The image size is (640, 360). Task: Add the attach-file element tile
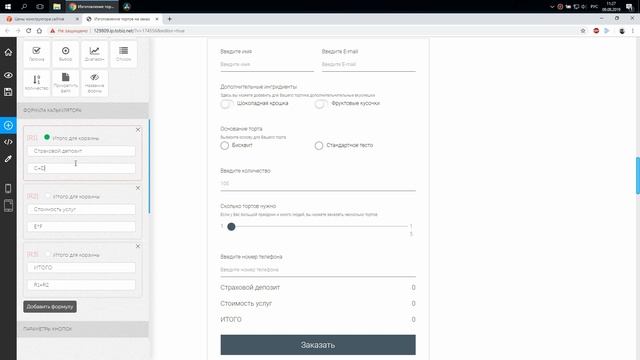click(x=65, y=83)
